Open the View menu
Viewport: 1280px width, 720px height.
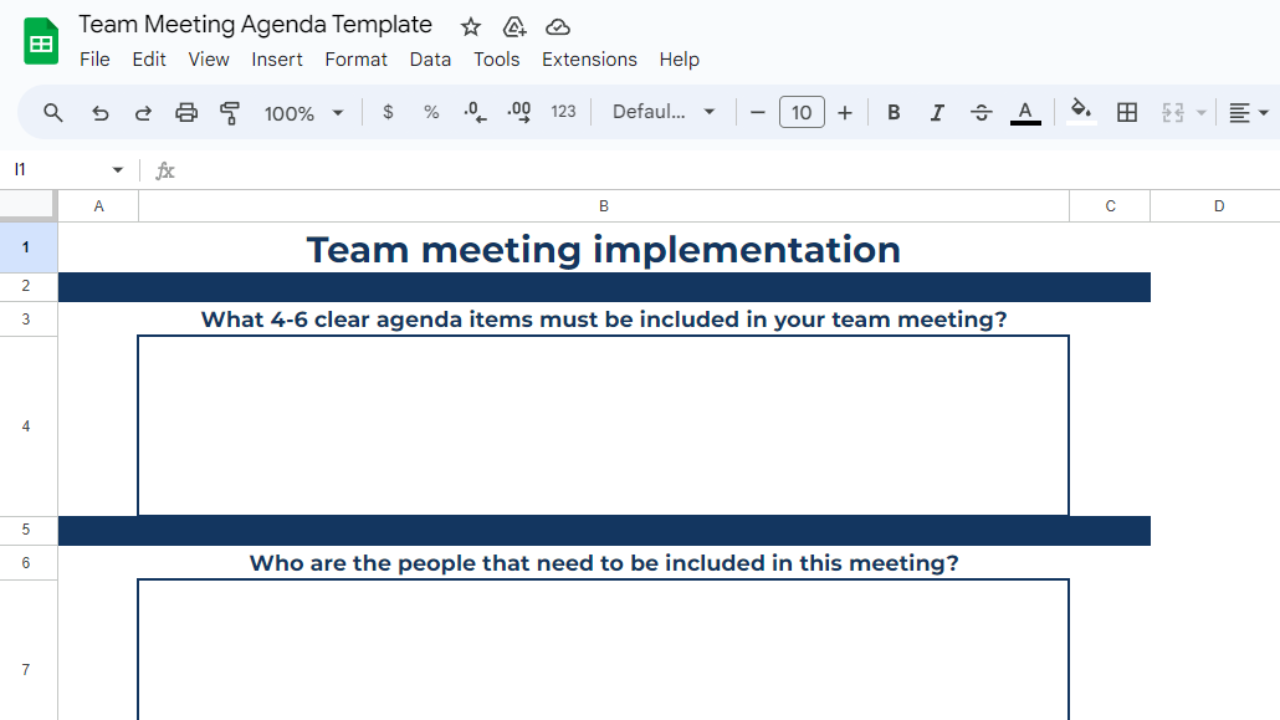pyautogui.click(x=209, y=59)
